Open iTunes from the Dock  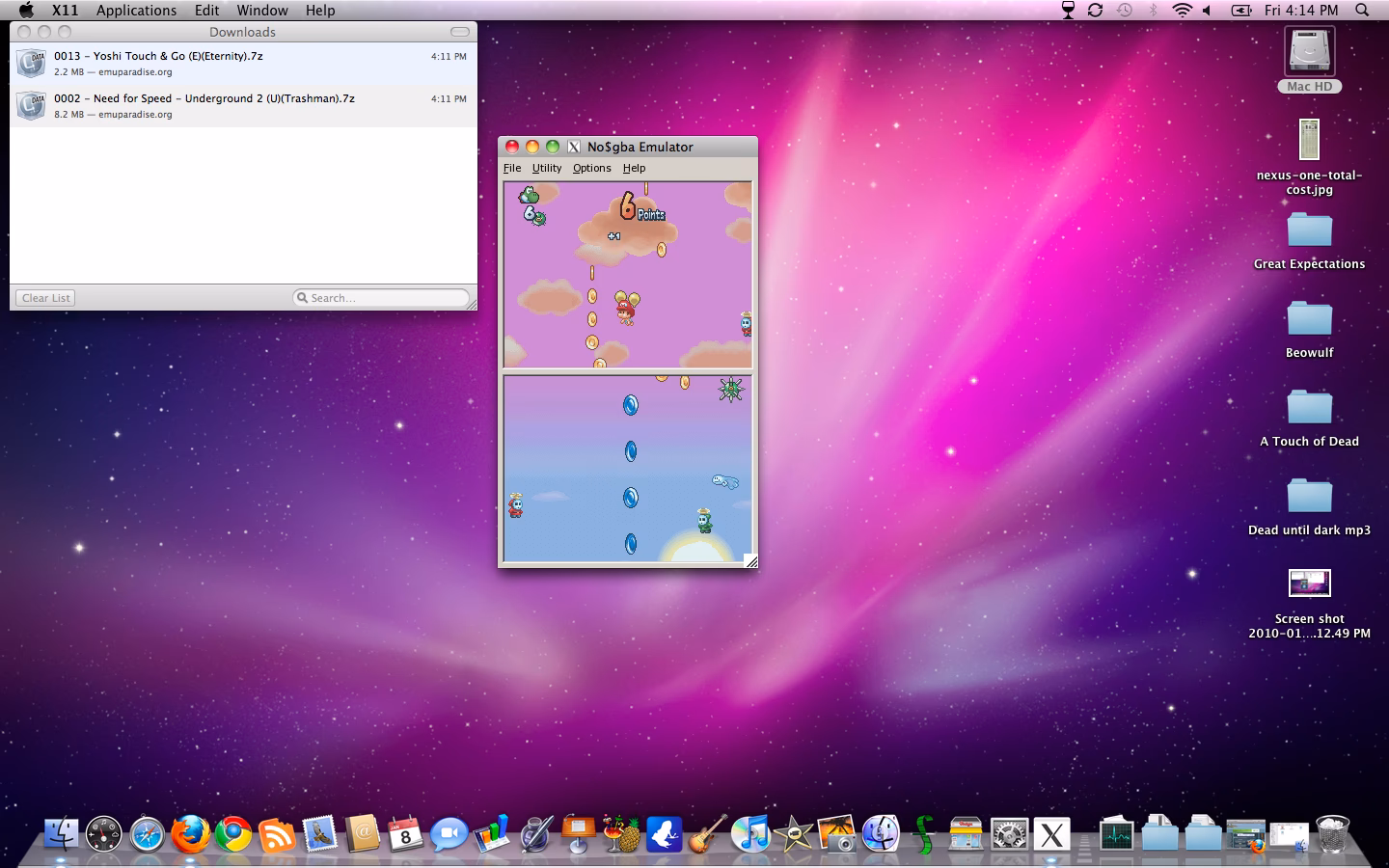750,834
